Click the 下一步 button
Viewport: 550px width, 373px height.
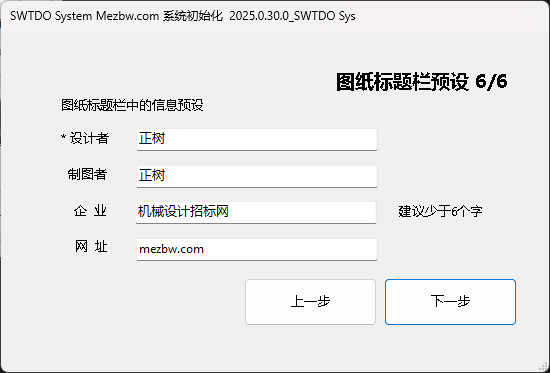450,302
